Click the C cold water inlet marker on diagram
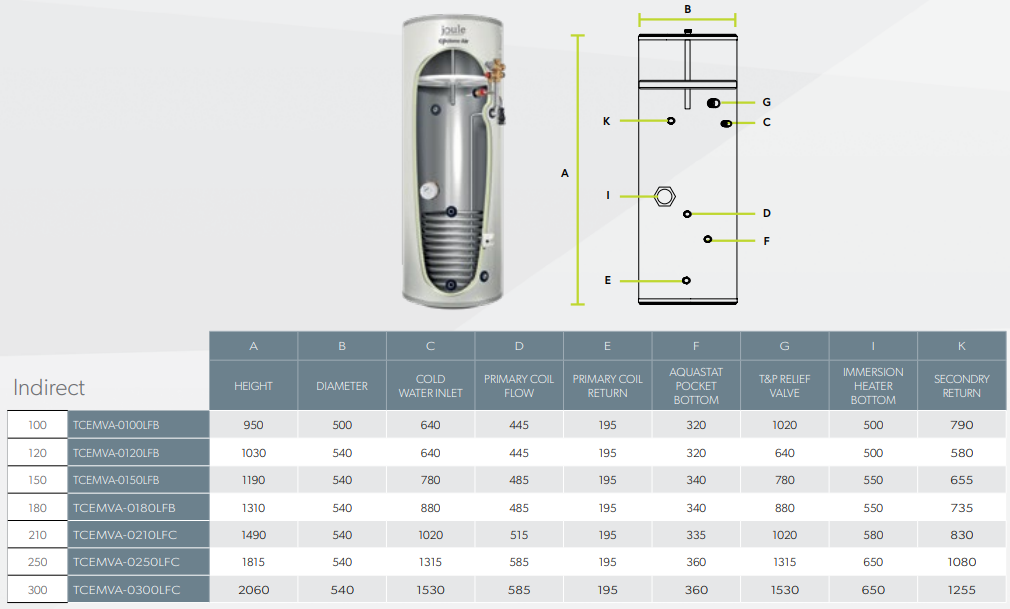Image resolution: width=1010 pixels, height=609 pixels. pos(725,122)
